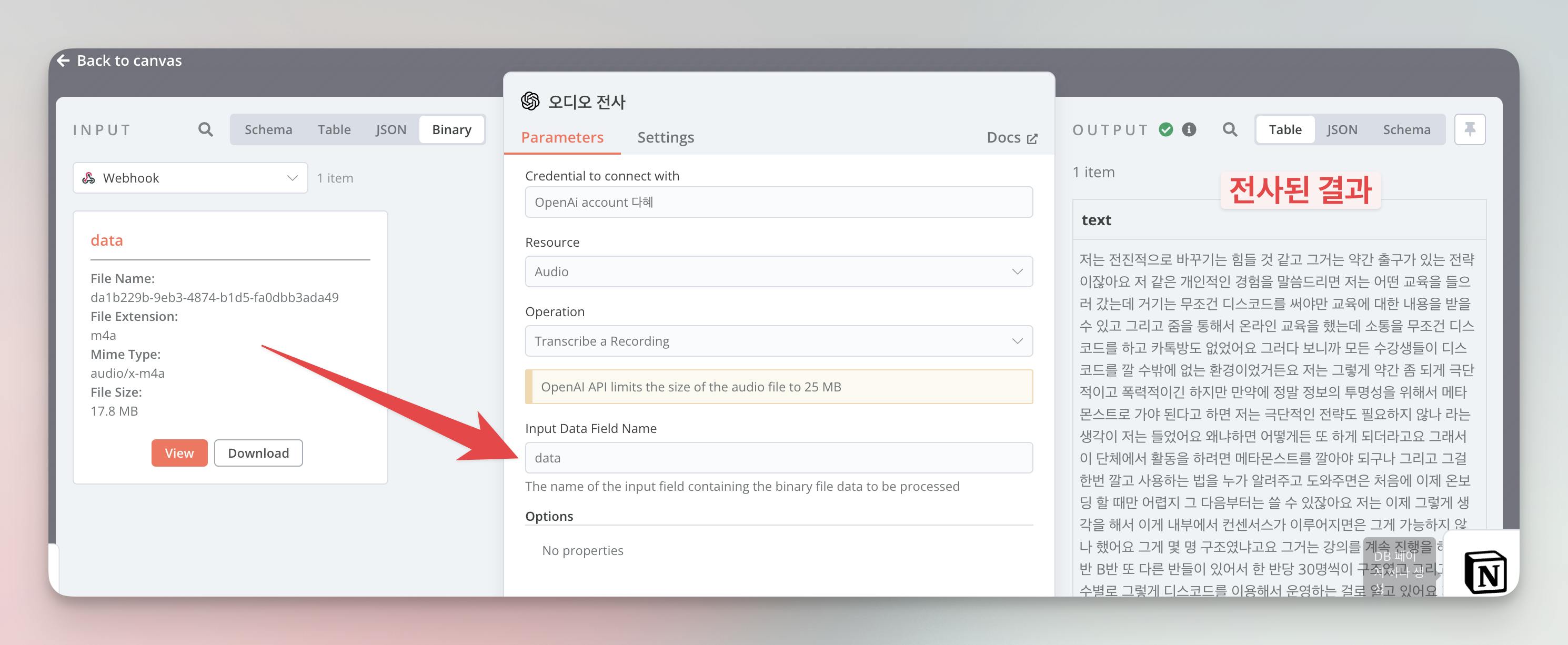Click the m4a file extension value

103,335
